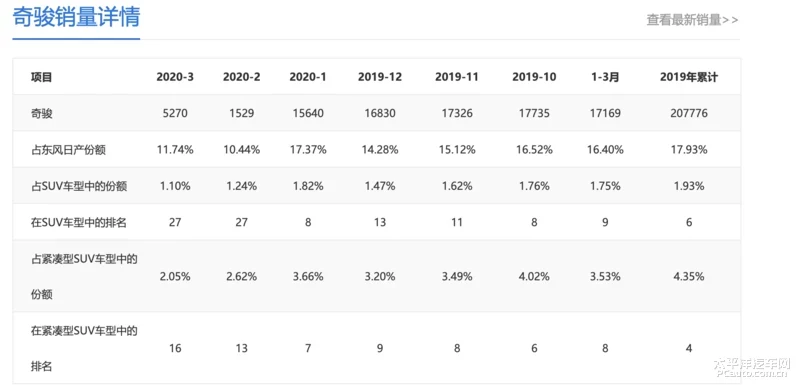The image size is (800, 385).
Task: Click the 奇骏 row label
Action: coord(41,113)
